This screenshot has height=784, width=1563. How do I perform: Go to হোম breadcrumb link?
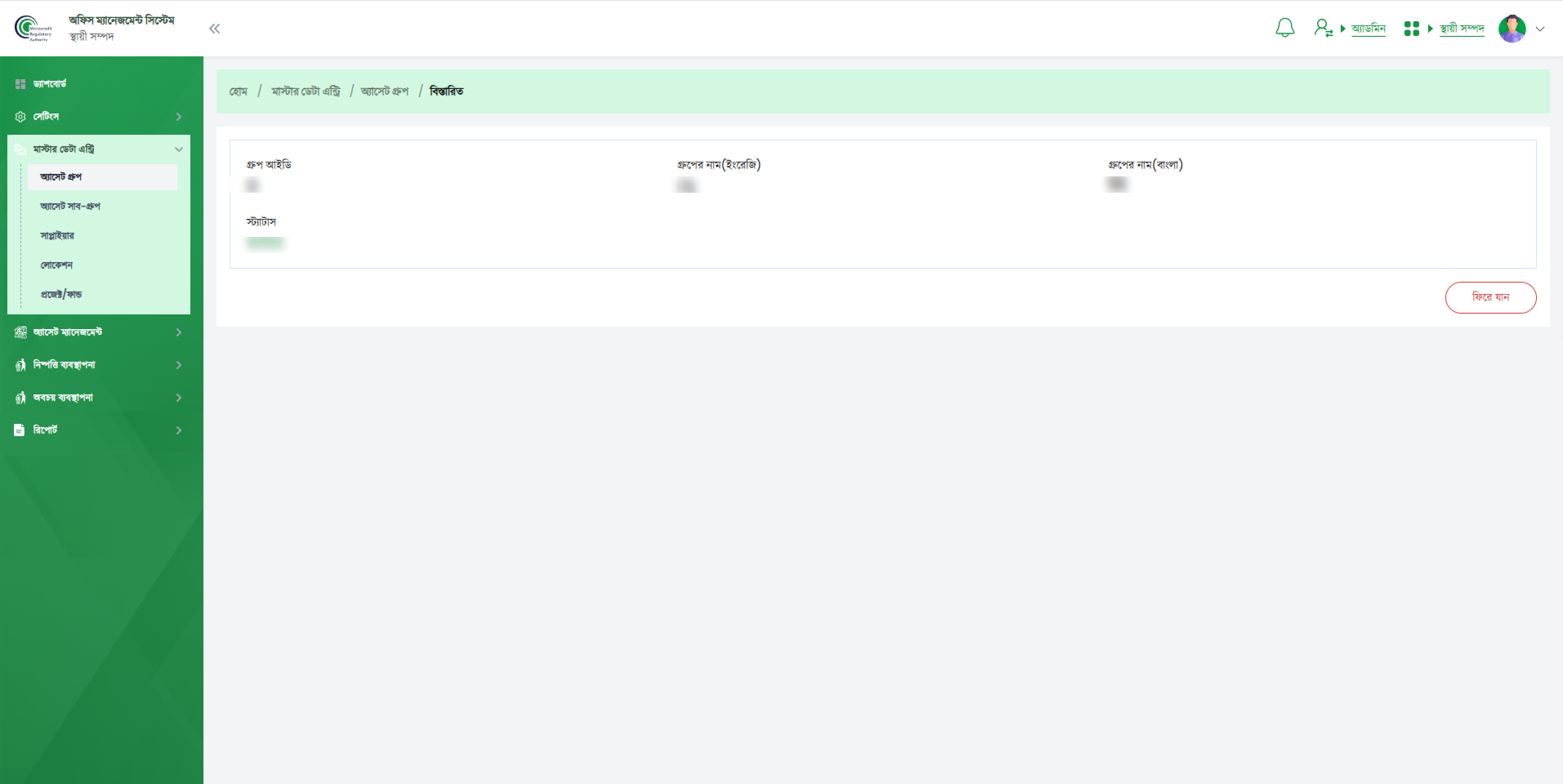click(x=239, y=91)
